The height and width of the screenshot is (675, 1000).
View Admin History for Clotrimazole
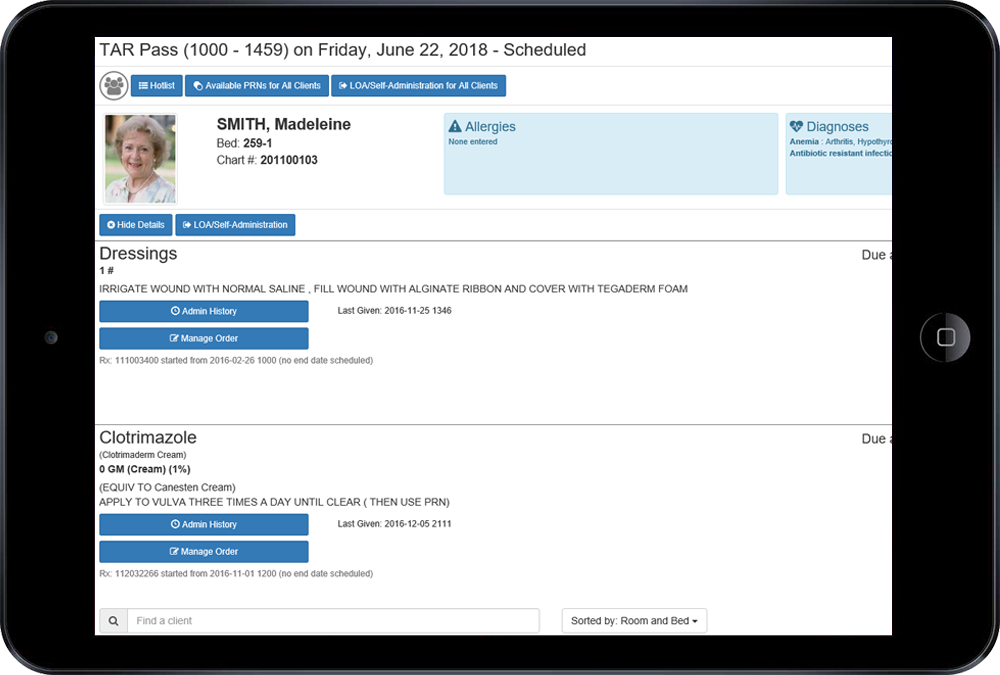pyautogui.click(x=204, y=524)
